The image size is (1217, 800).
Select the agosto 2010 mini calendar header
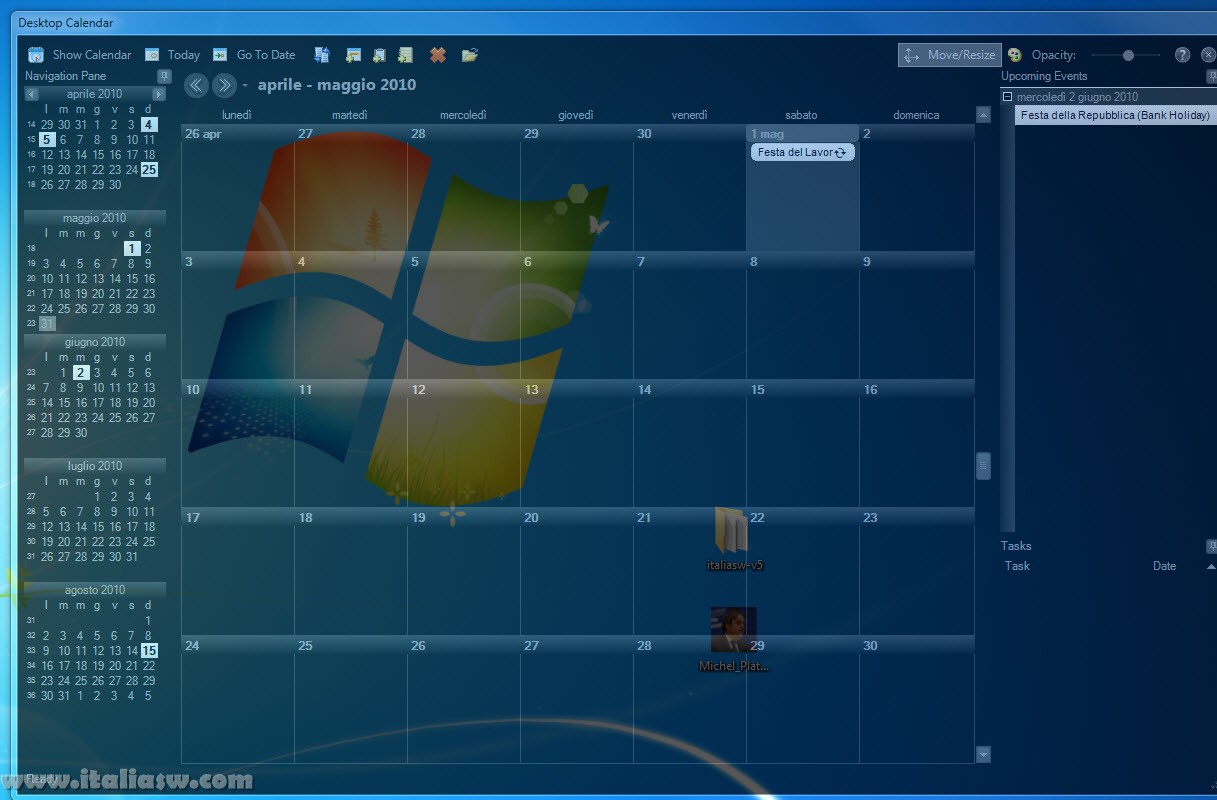coord(95,590)
